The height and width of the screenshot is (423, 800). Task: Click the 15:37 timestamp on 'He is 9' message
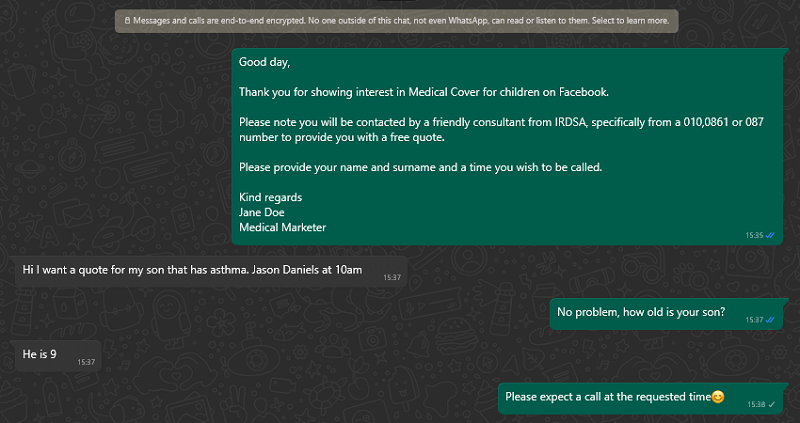86,362
